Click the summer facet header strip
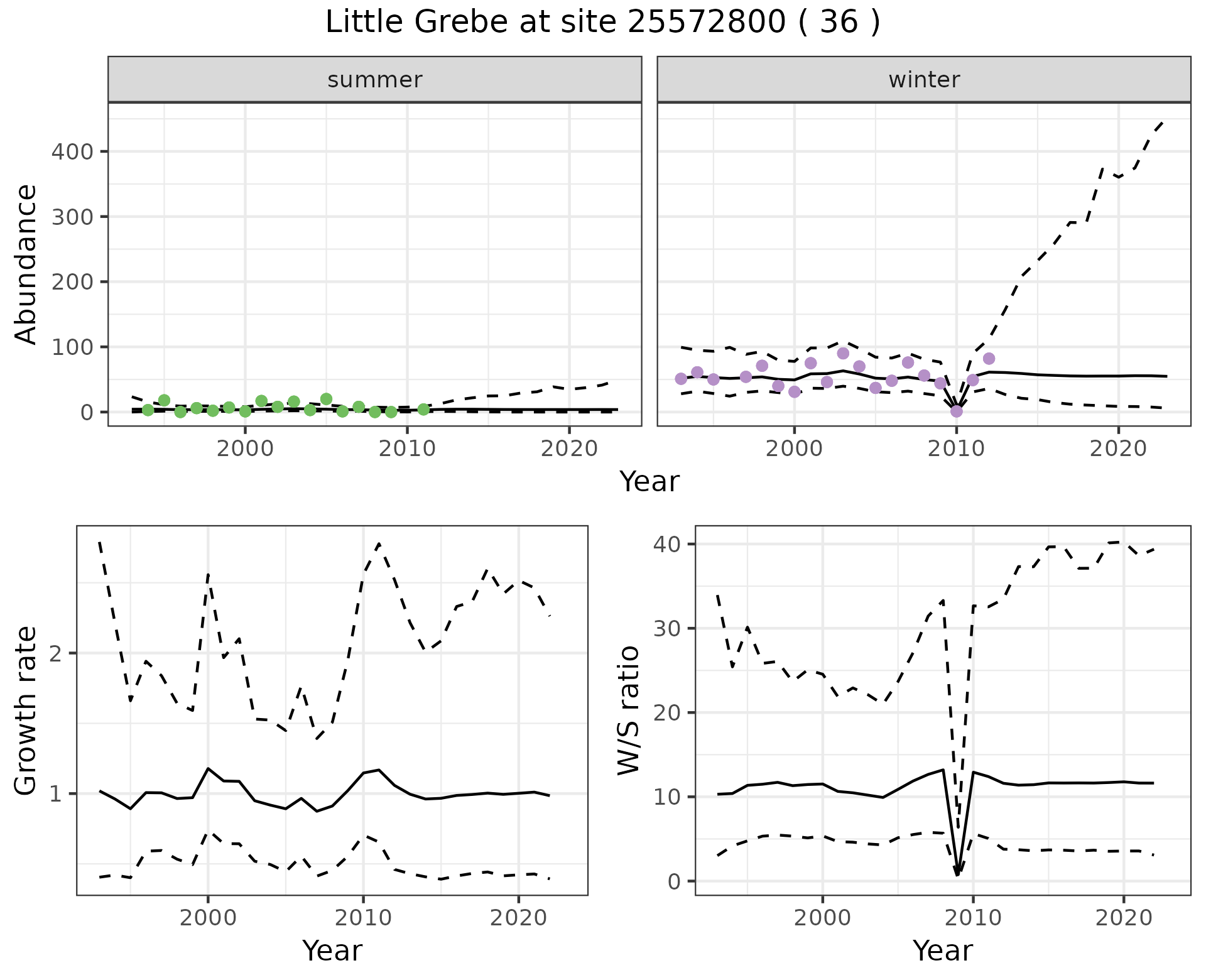The width and height of the screenshot is (1206, 980). click(x=374, y=80)
